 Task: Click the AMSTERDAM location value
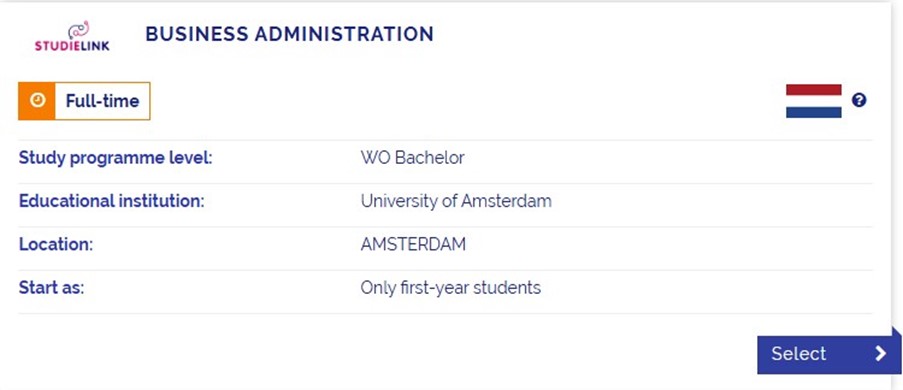coord(413,244)
